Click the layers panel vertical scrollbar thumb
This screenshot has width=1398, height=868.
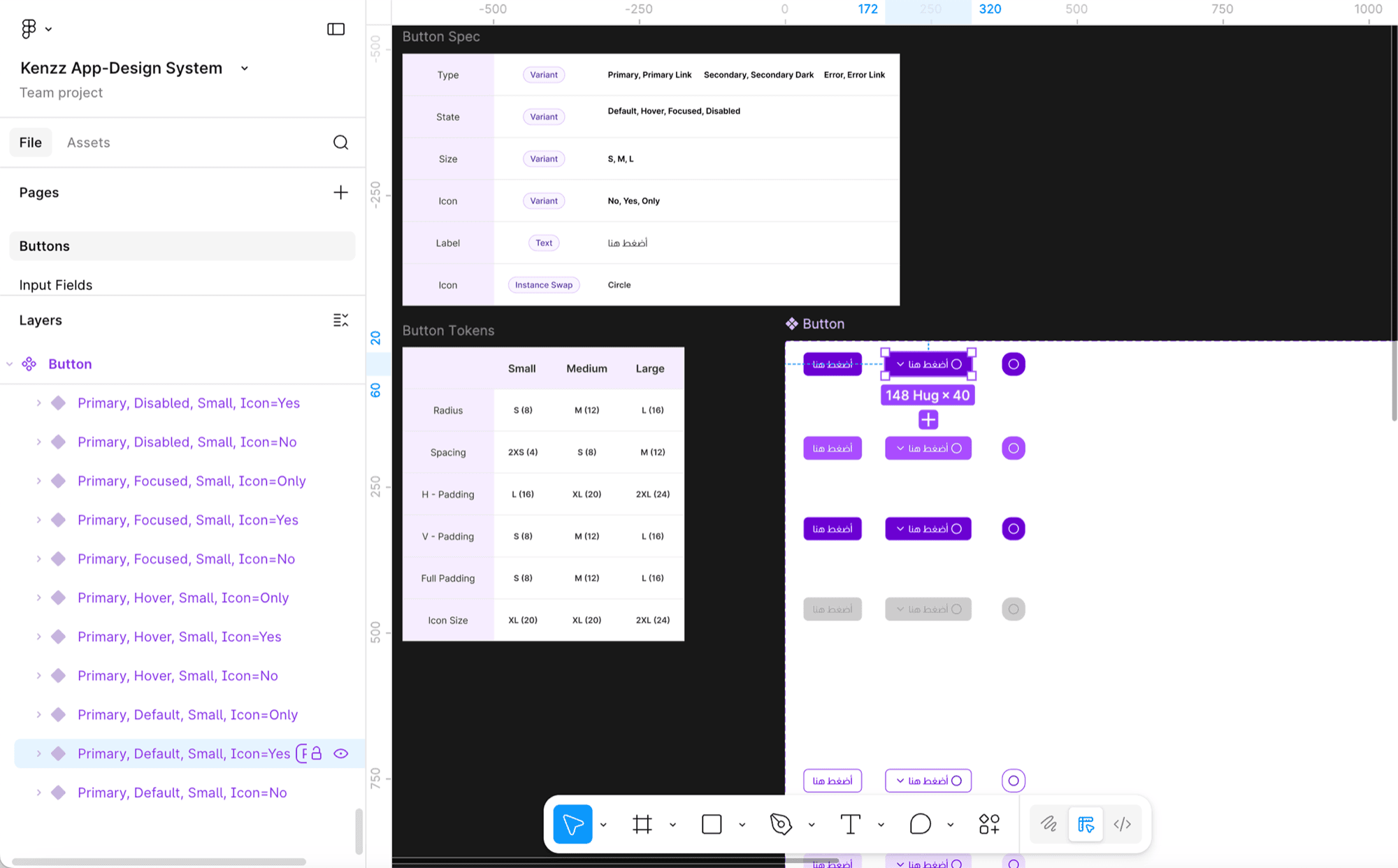click(x=359, y=832)
